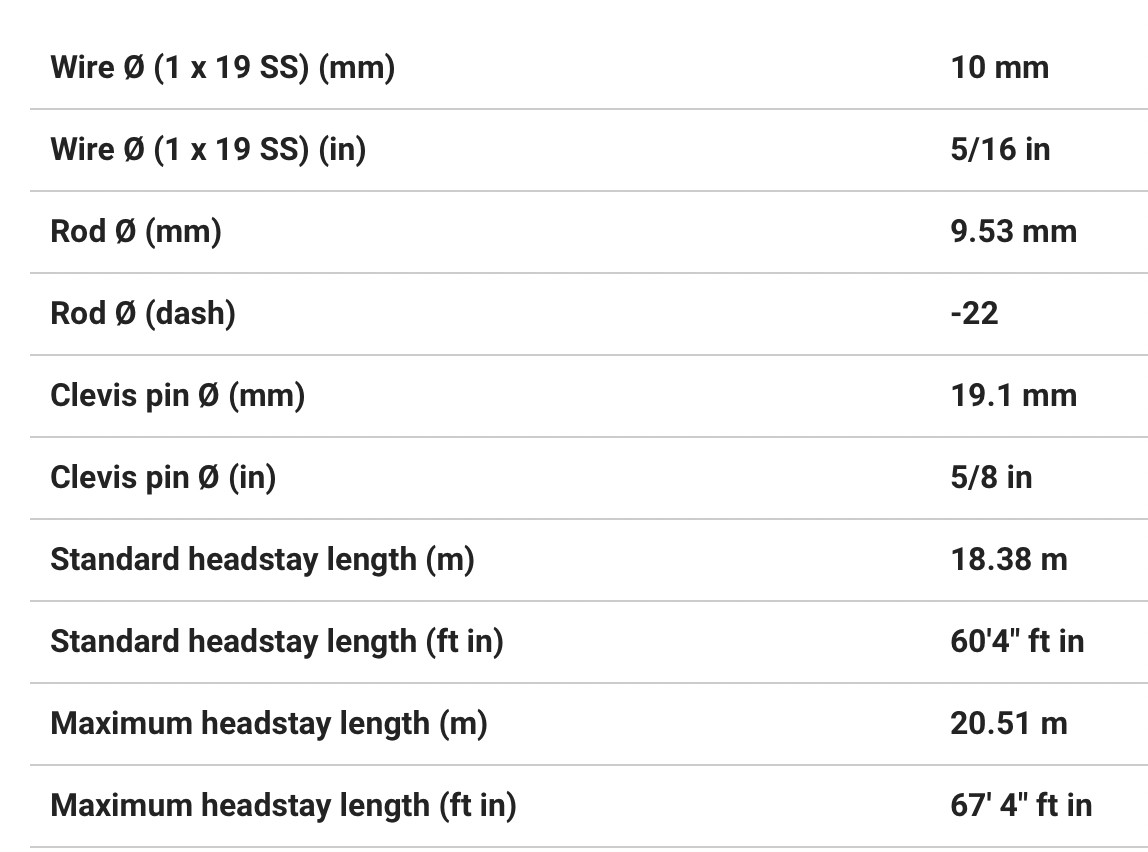
Task: Click the 'Maximum headstay length (m)' label
Action: pos(268,724)
